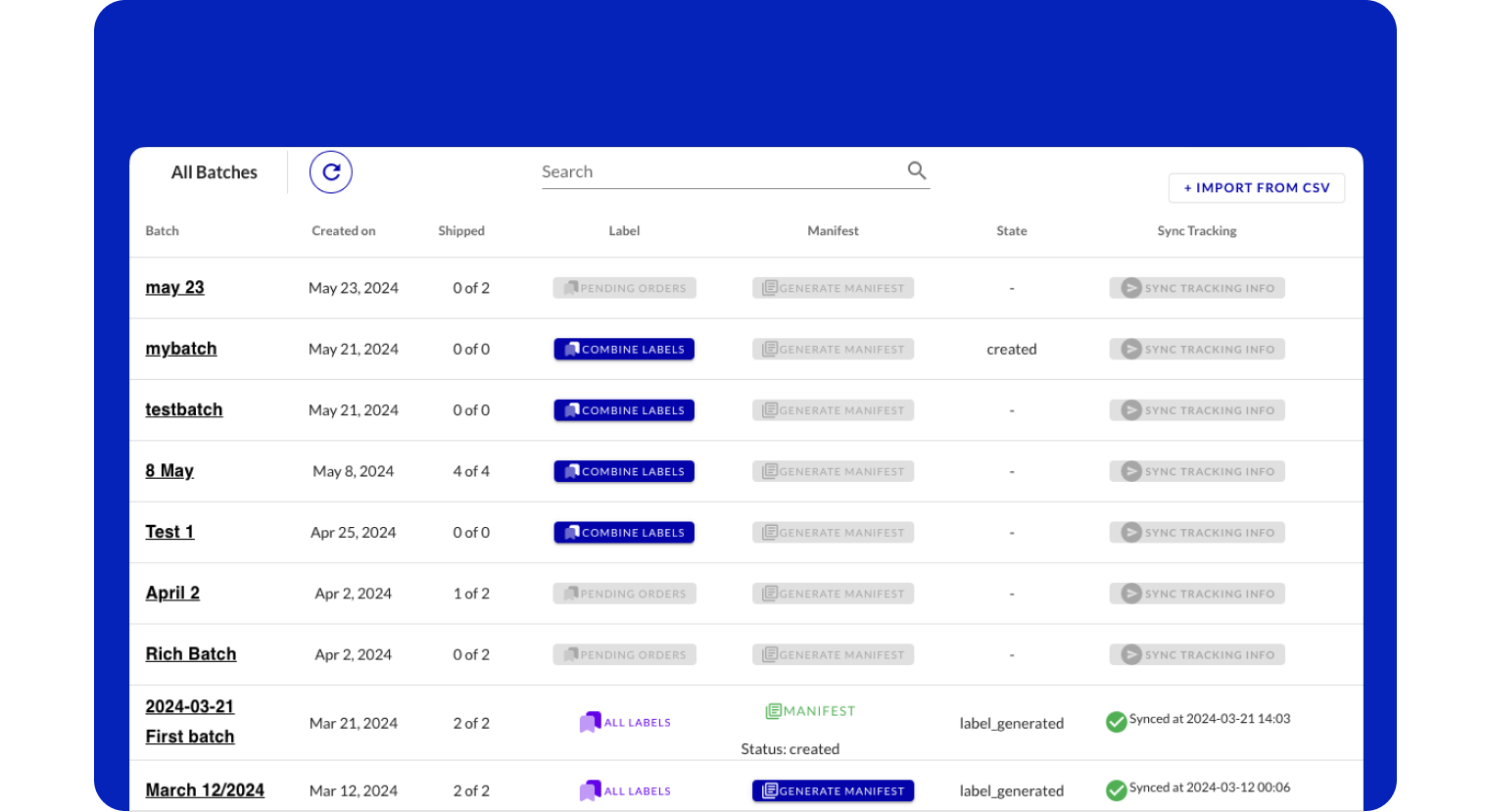Open the Rich Batch link
Image resolution: width=1485 pixels, height=812 pixels.
tap(191, 654)
